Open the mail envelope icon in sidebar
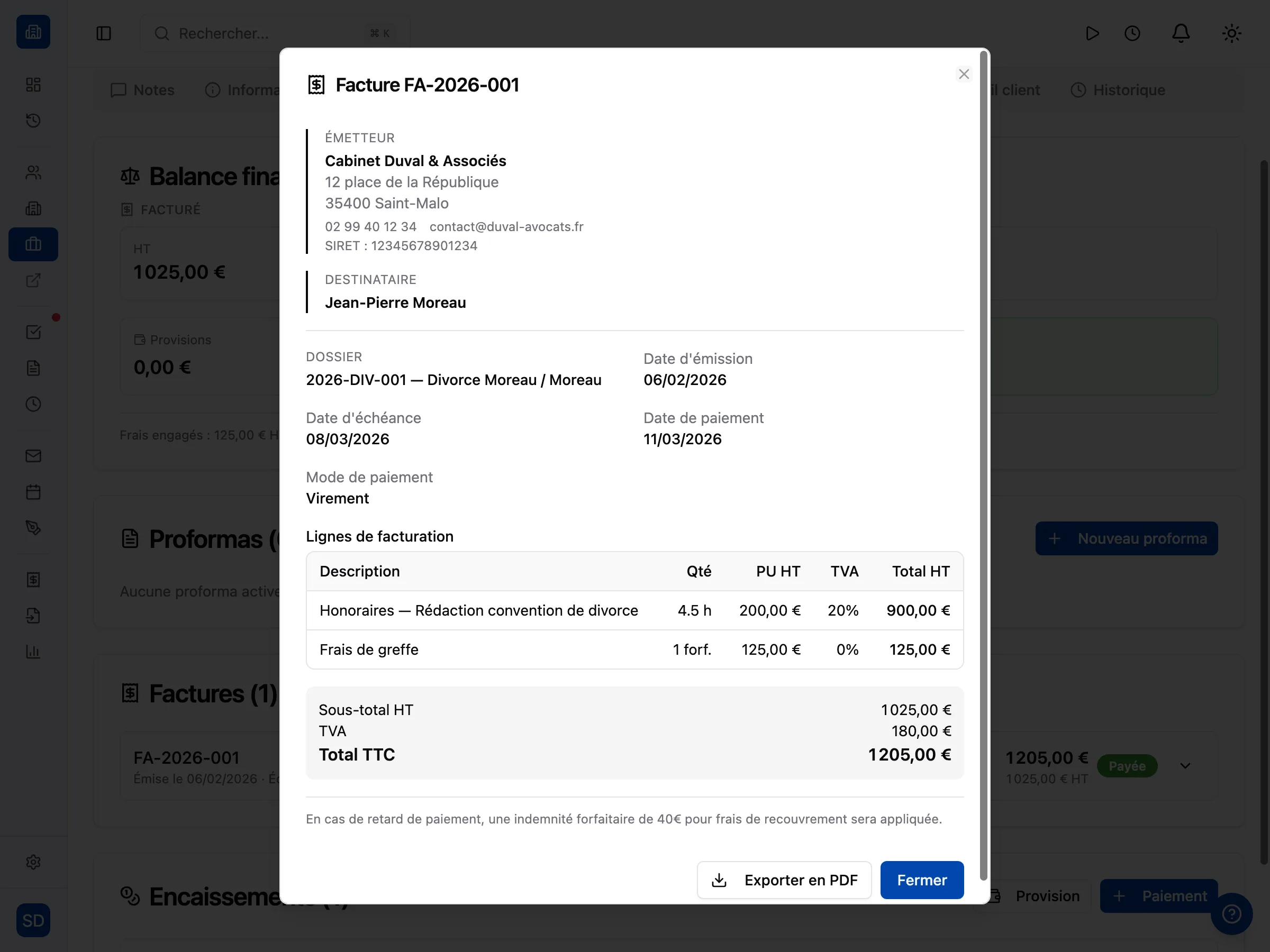 coord(33,456)
